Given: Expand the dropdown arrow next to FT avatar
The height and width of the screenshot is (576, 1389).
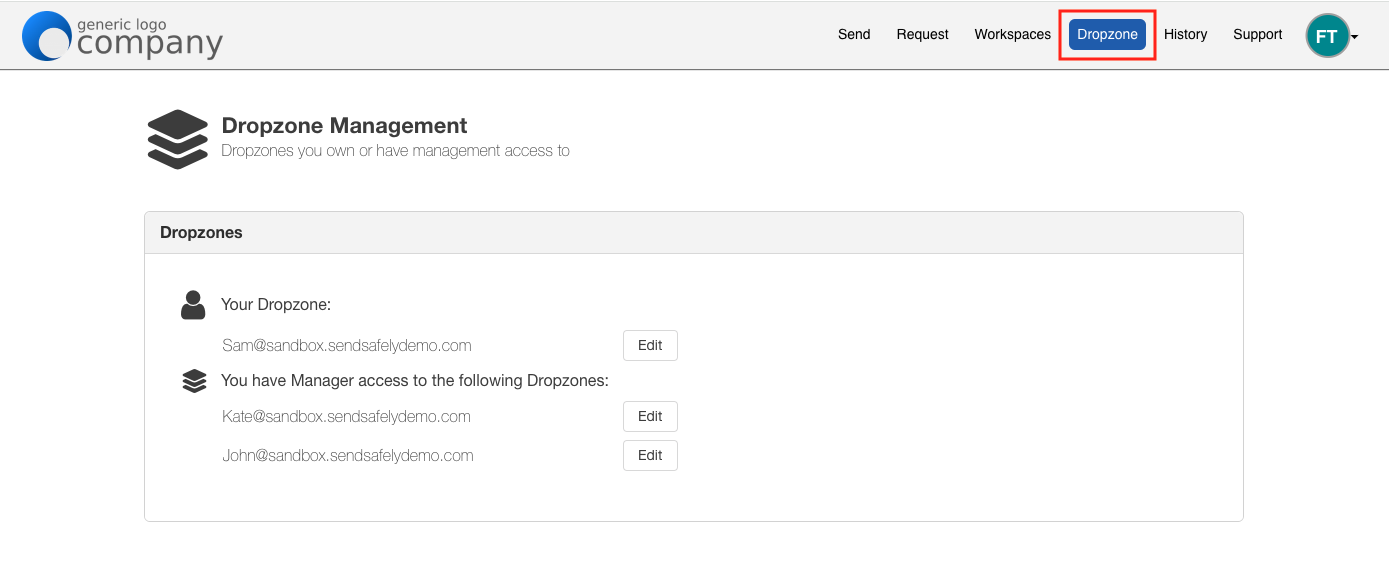Looking at the screenshot, I should [x=1354, y=38].
